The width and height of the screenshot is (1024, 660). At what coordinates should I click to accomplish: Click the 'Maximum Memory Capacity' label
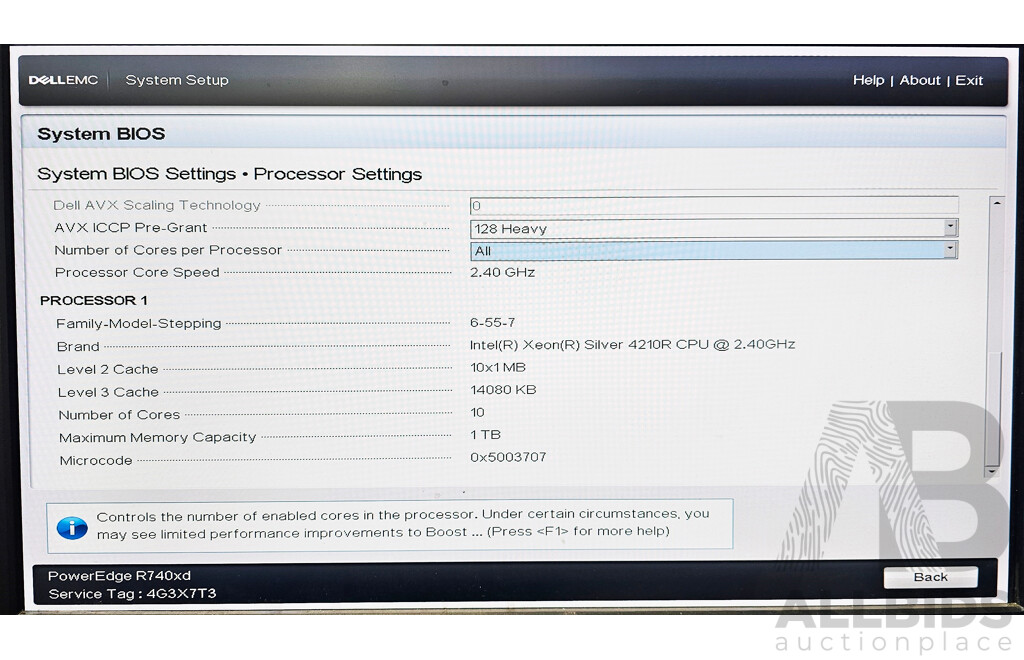(x=157, y=437)
